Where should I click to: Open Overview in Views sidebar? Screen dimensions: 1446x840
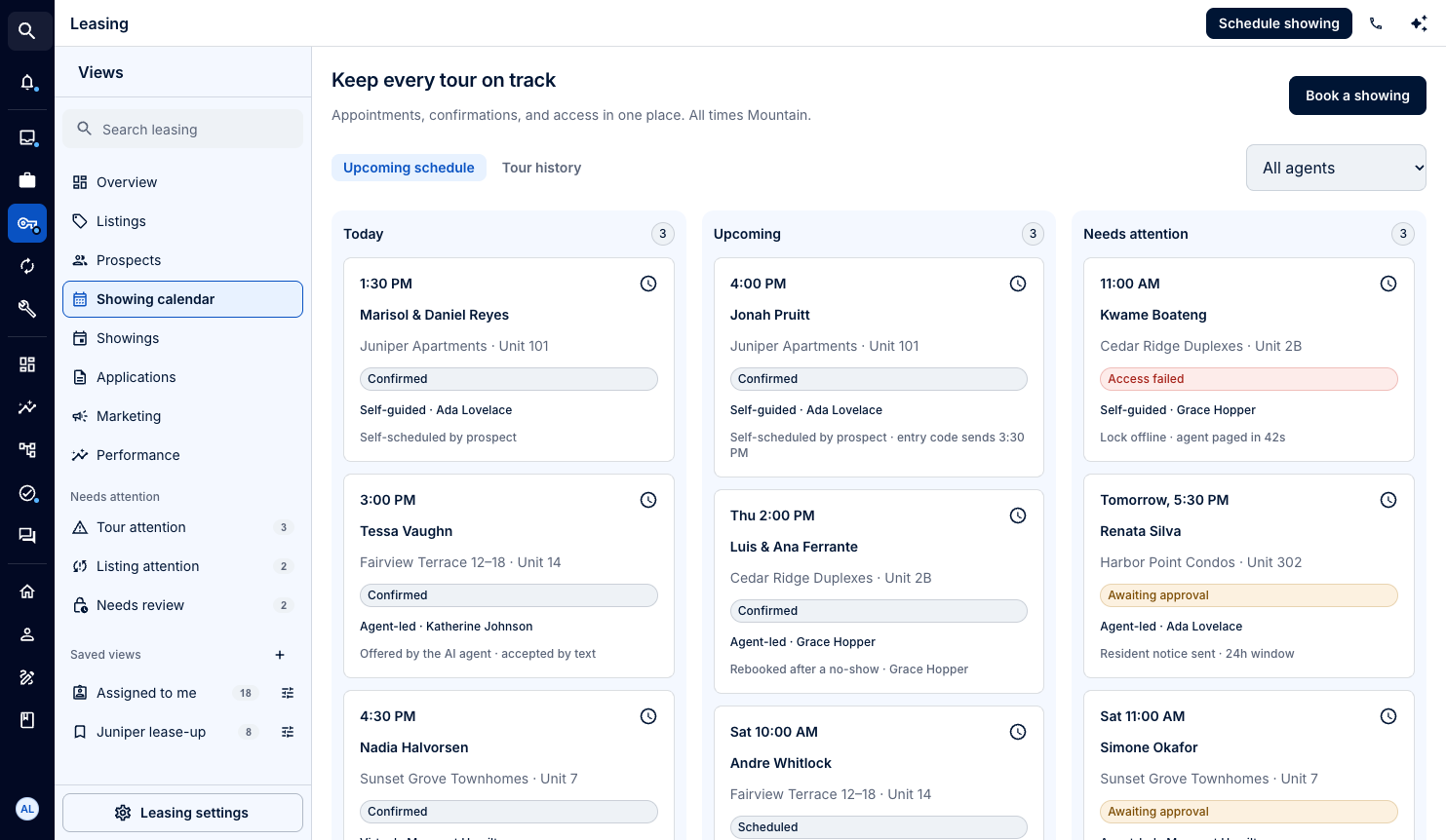(x=182, y=182)
